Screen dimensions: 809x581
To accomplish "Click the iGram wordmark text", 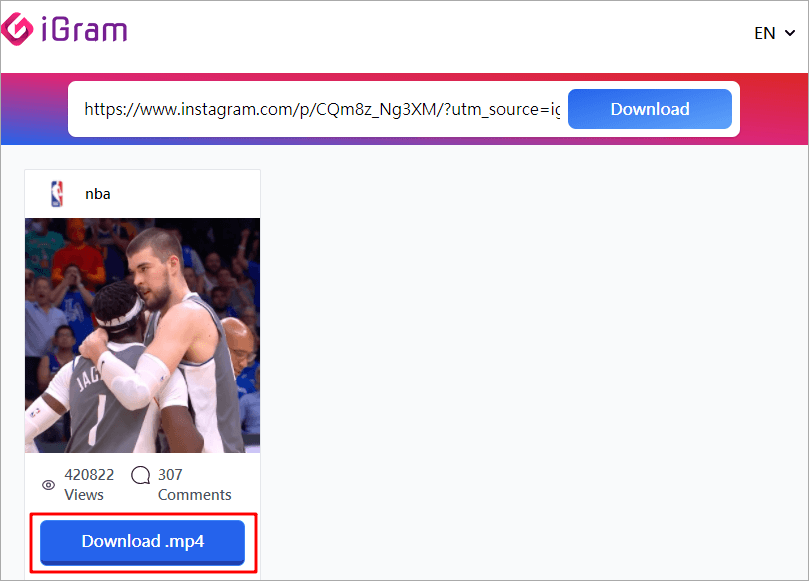I will (x=84, y=30).
